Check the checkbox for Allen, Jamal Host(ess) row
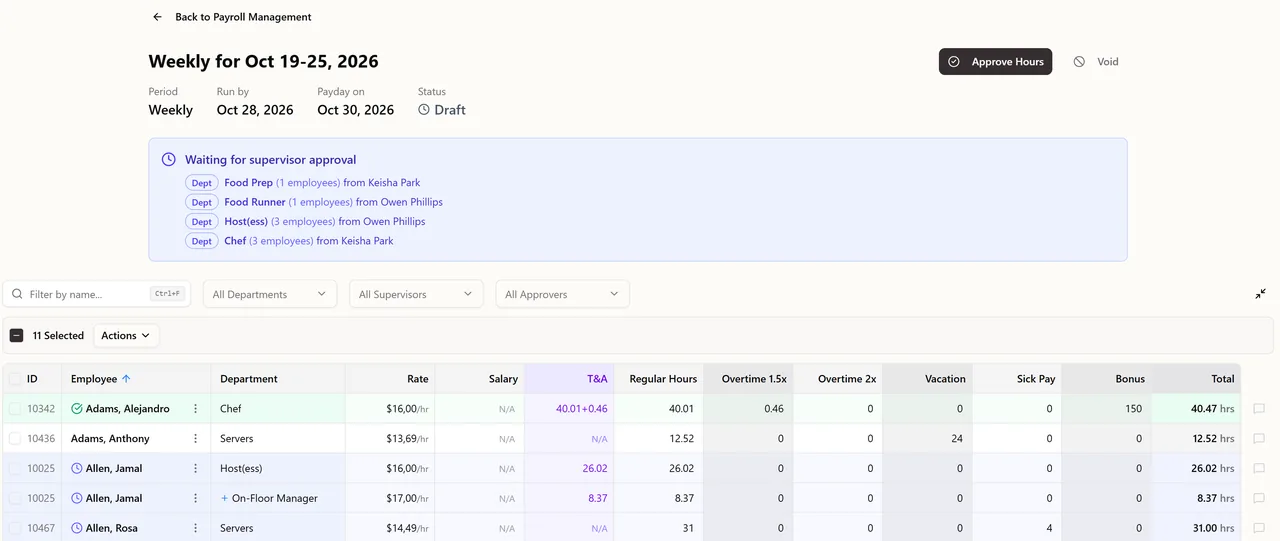 click(15, 468)
